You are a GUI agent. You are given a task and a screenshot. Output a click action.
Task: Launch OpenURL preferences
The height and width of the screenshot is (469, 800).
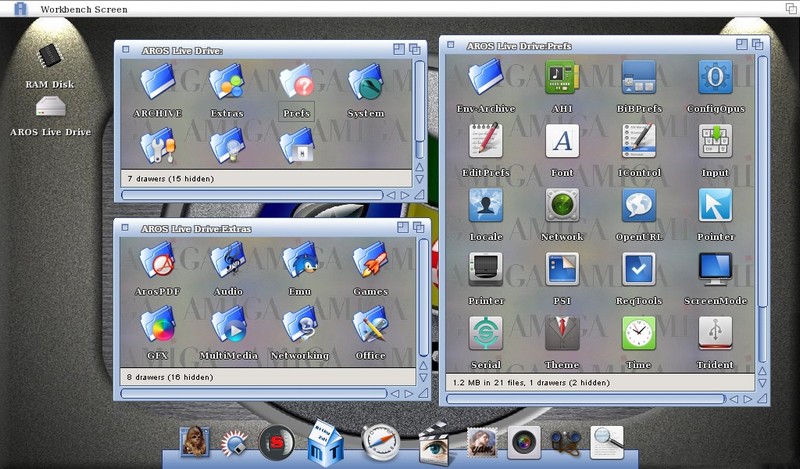pos(639,205)
